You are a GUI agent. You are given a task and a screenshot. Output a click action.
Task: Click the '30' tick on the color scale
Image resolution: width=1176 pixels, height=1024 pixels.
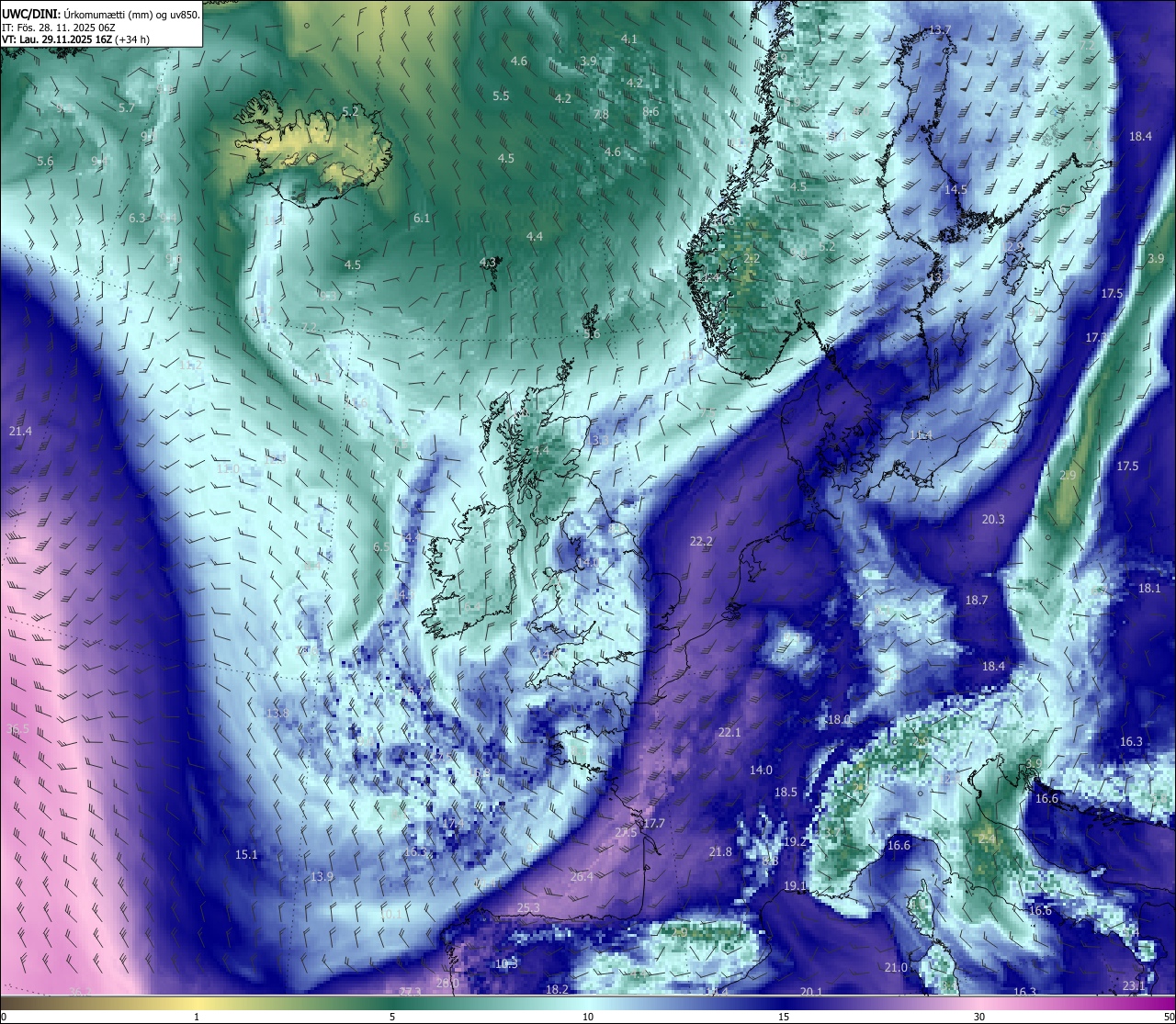coord(979,1017)
